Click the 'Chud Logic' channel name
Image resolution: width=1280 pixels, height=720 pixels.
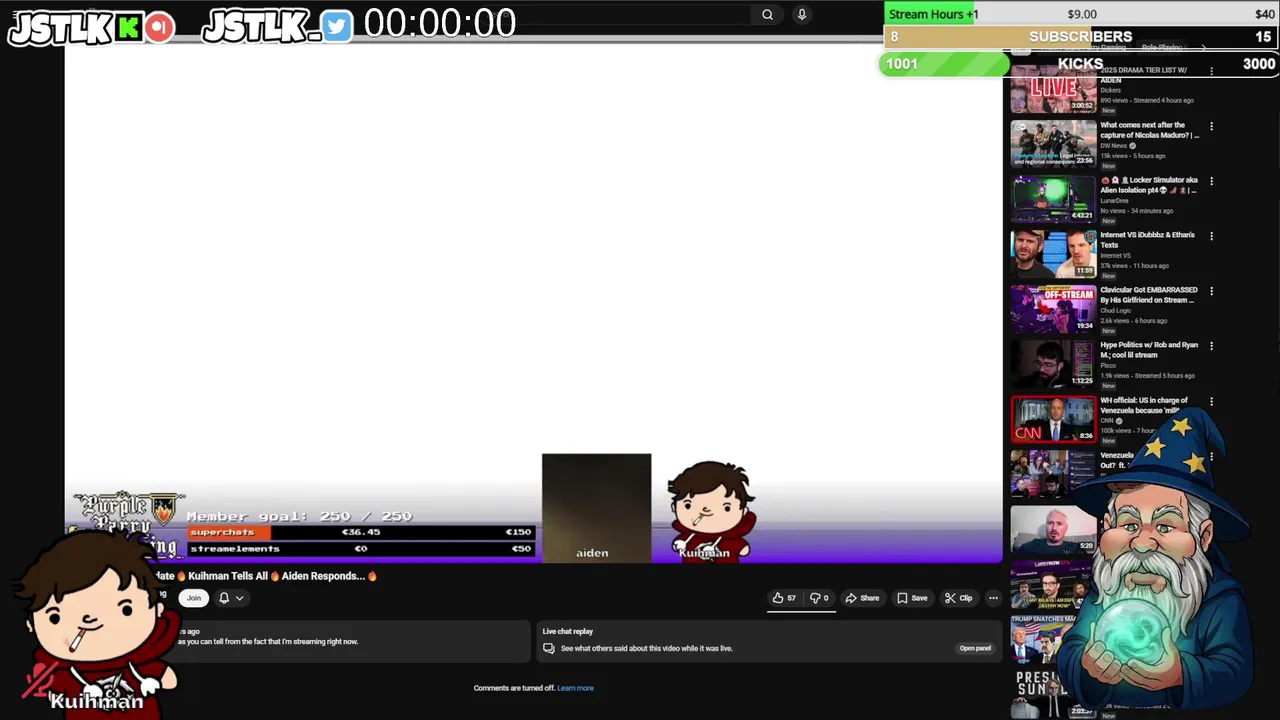1115,311
